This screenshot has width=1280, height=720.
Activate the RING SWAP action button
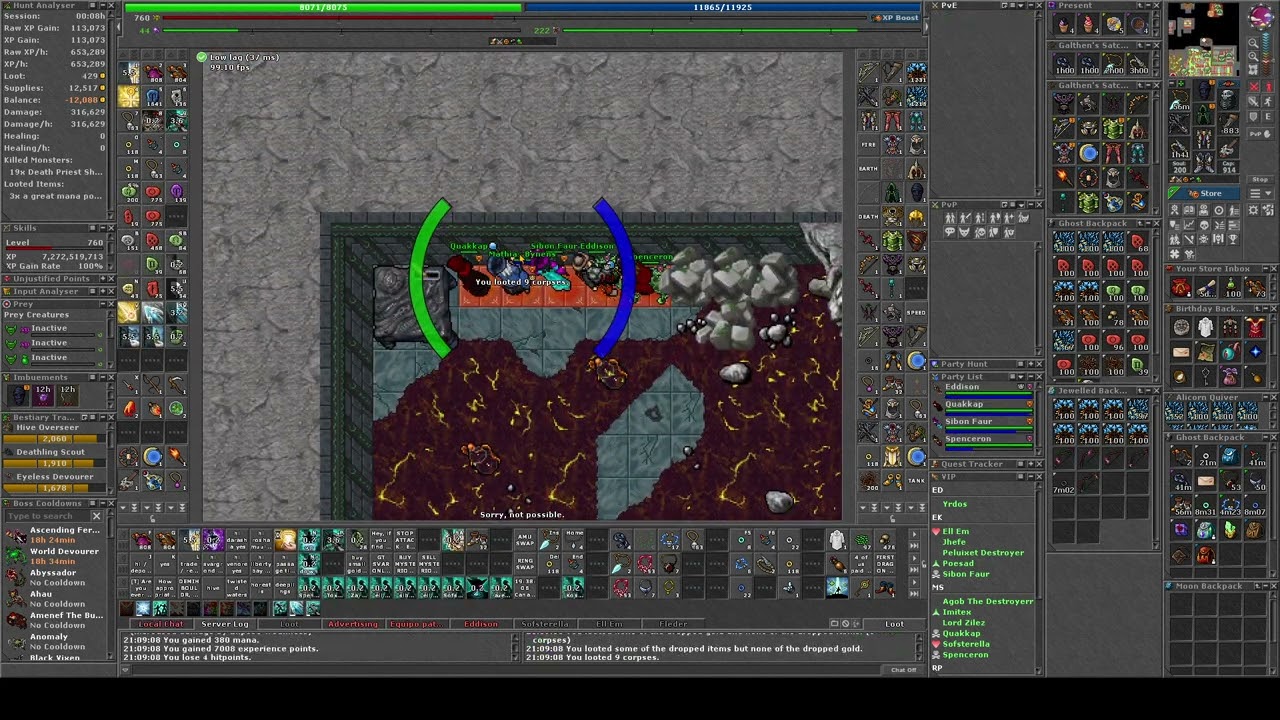(x=524, y=563)
